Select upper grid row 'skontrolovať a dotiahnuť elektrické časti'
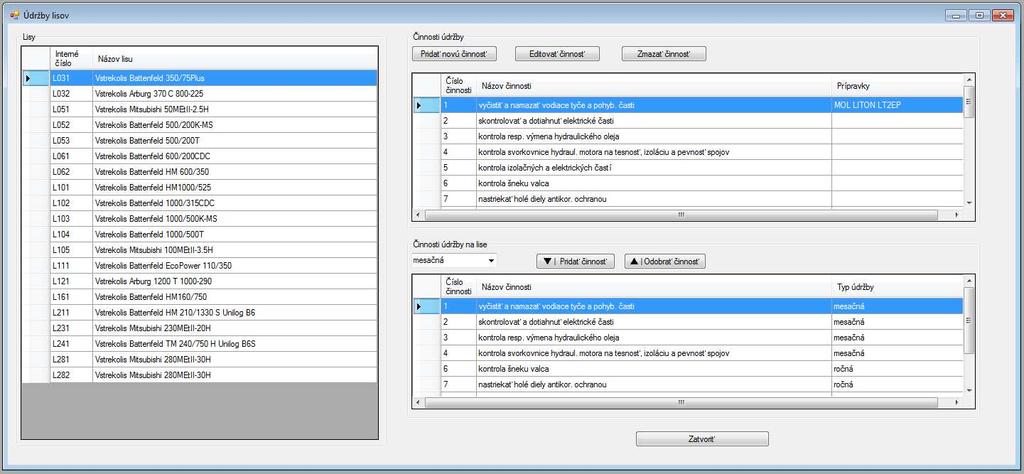Viewport: 1024px width, 474px height. pos(688,121)
